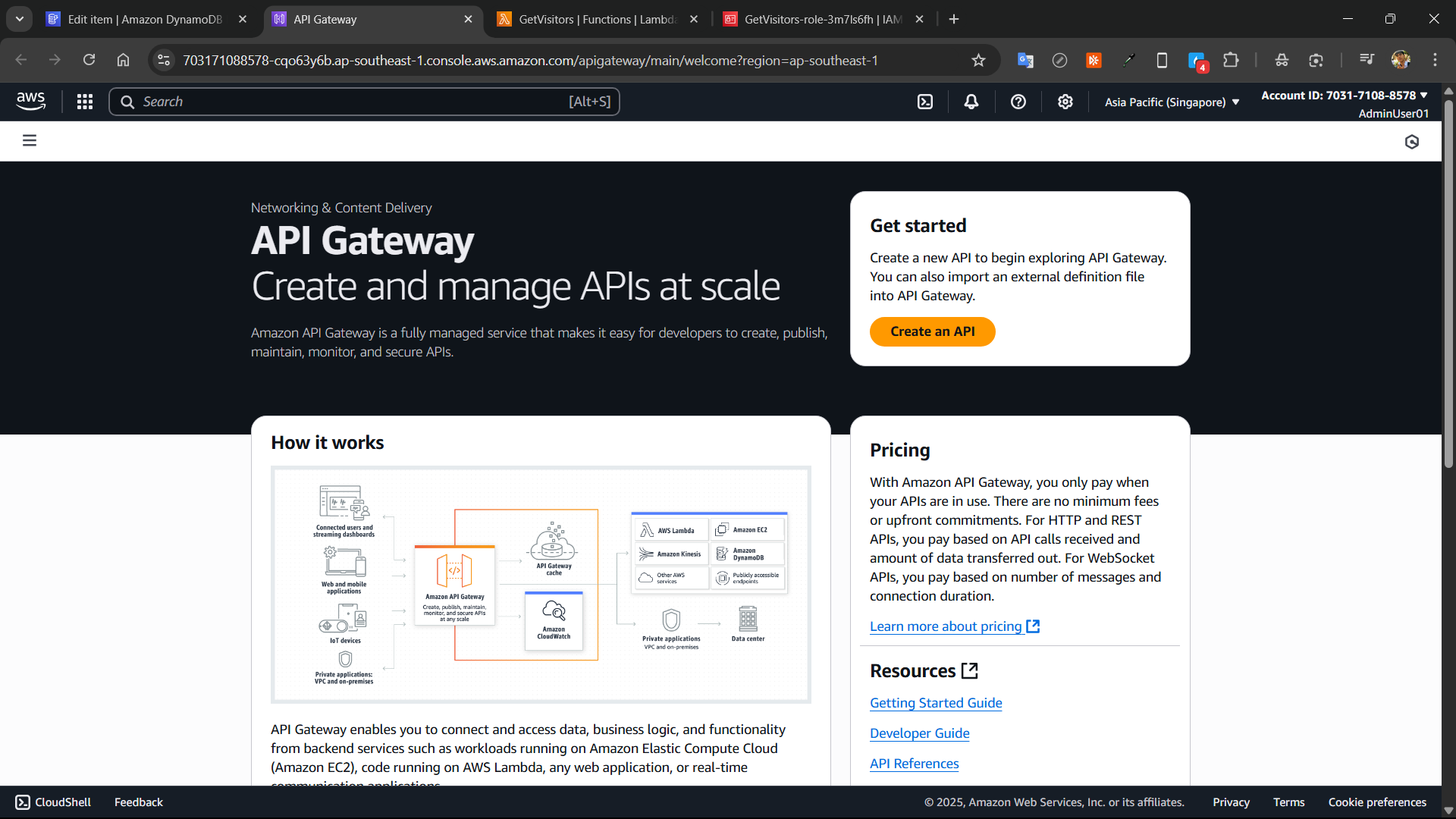Bookmark this page with the star icon

point(978,61)
